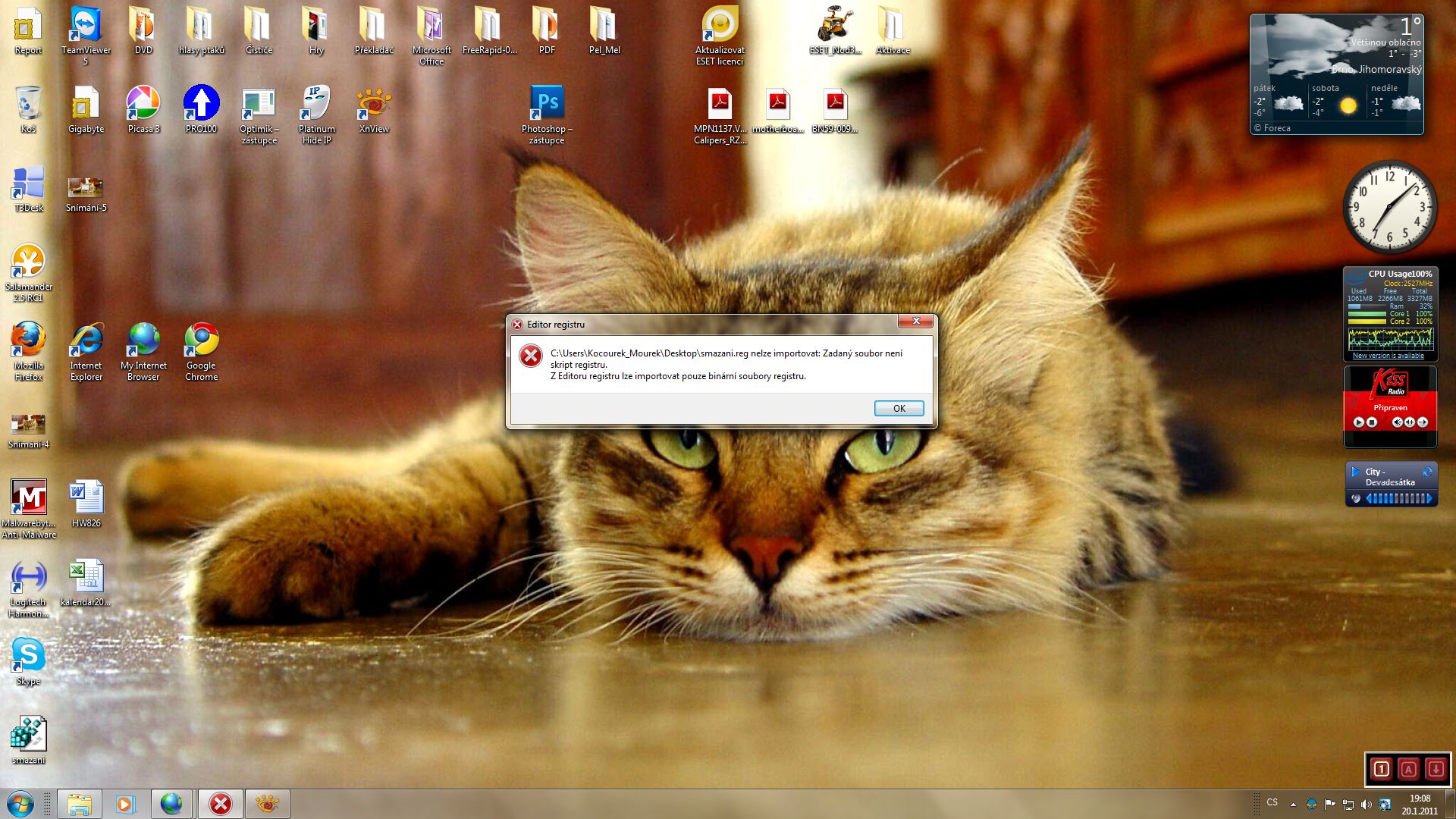Open the Skype desktop icon
The width and height of the screenshot is (1456, 819).
pos(28,655)
